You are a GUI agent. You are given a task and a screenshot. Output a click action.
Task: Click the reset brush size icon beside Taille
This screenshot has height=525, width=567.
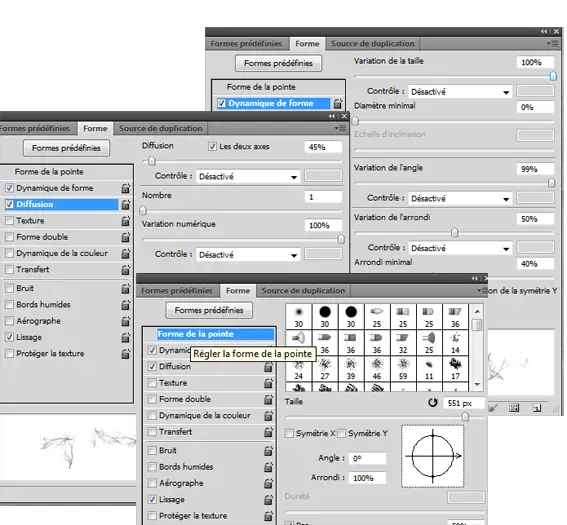point(432,402)
